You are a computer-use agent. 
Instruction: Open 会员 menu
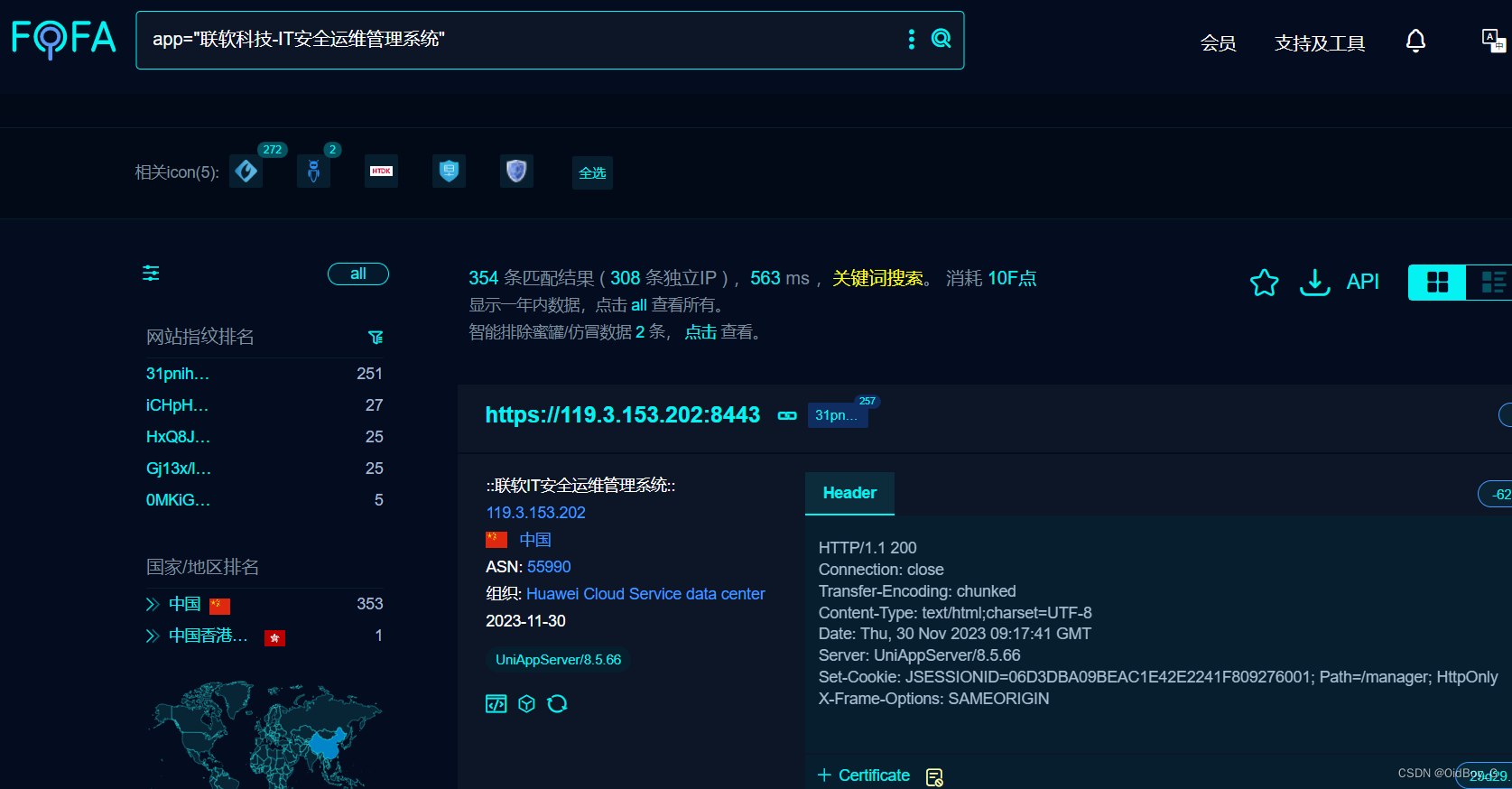tap(1218, 42)
